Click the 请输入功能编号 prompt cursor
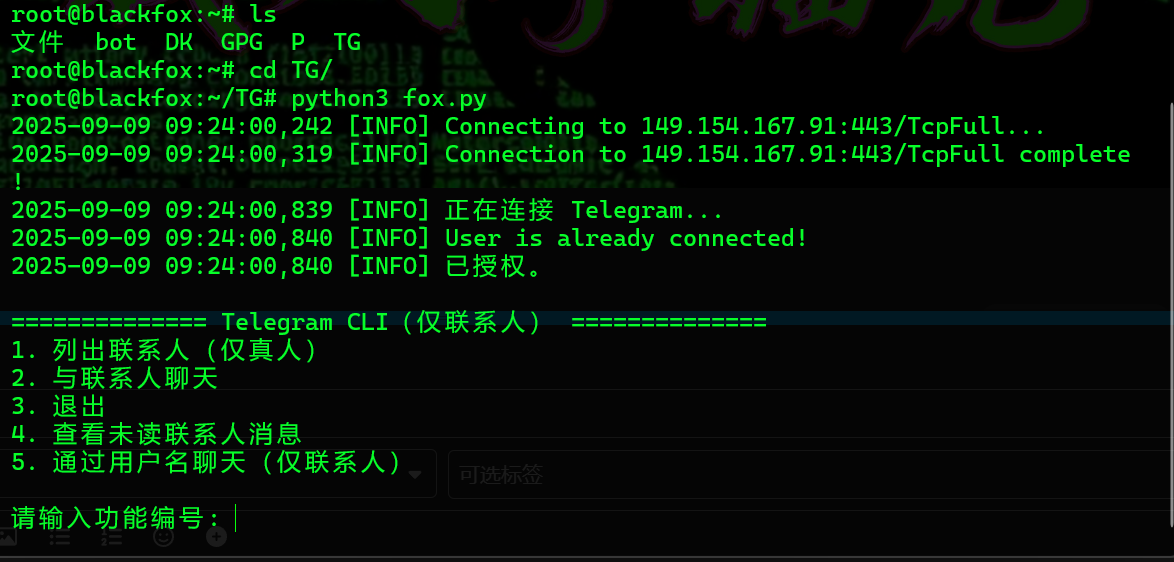This screenshot has width=1174, height=562. click(236, 518)
